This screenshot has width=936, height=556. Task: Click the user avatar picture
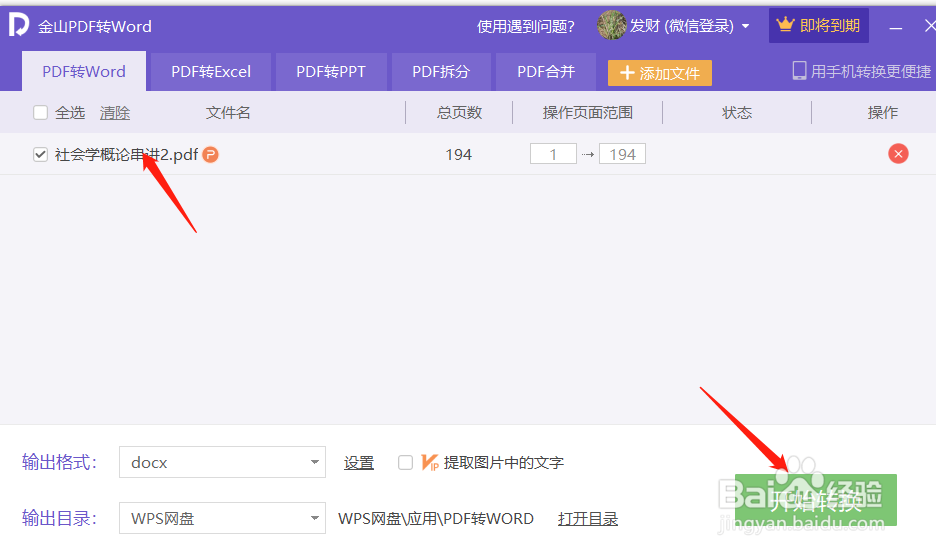point(612,25)
